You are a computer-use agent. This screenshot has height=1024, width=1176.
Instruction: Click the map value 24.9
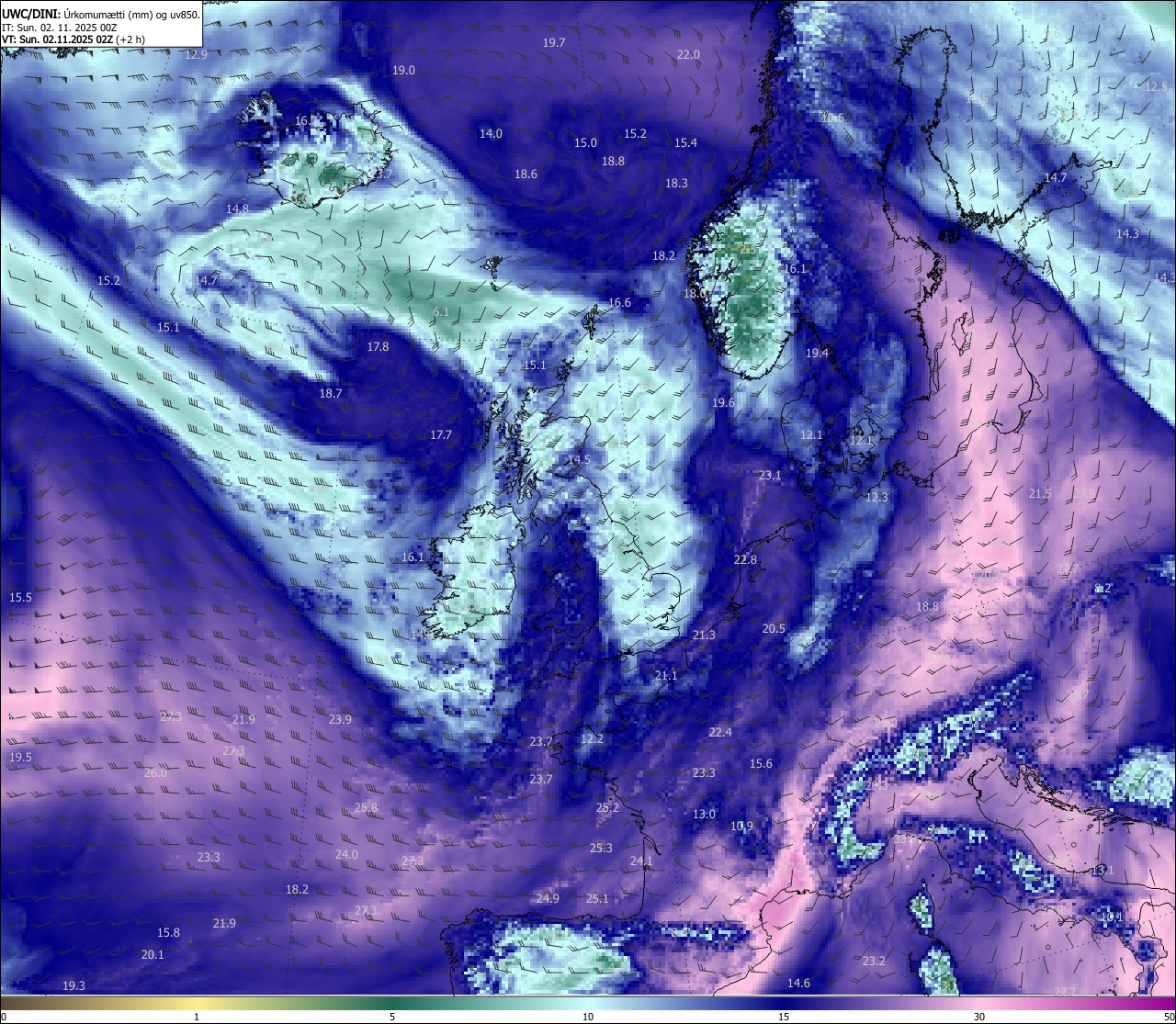click(x=548, y=899)
